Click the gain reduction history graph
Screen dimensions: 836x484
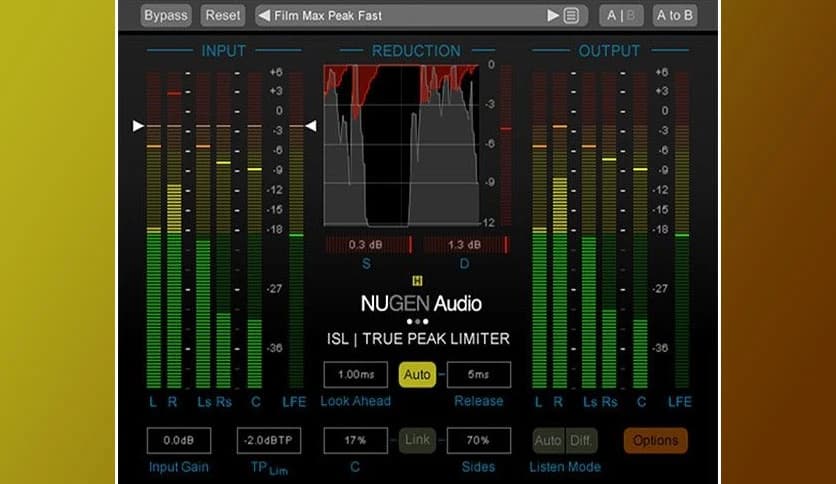coord(401,145)
